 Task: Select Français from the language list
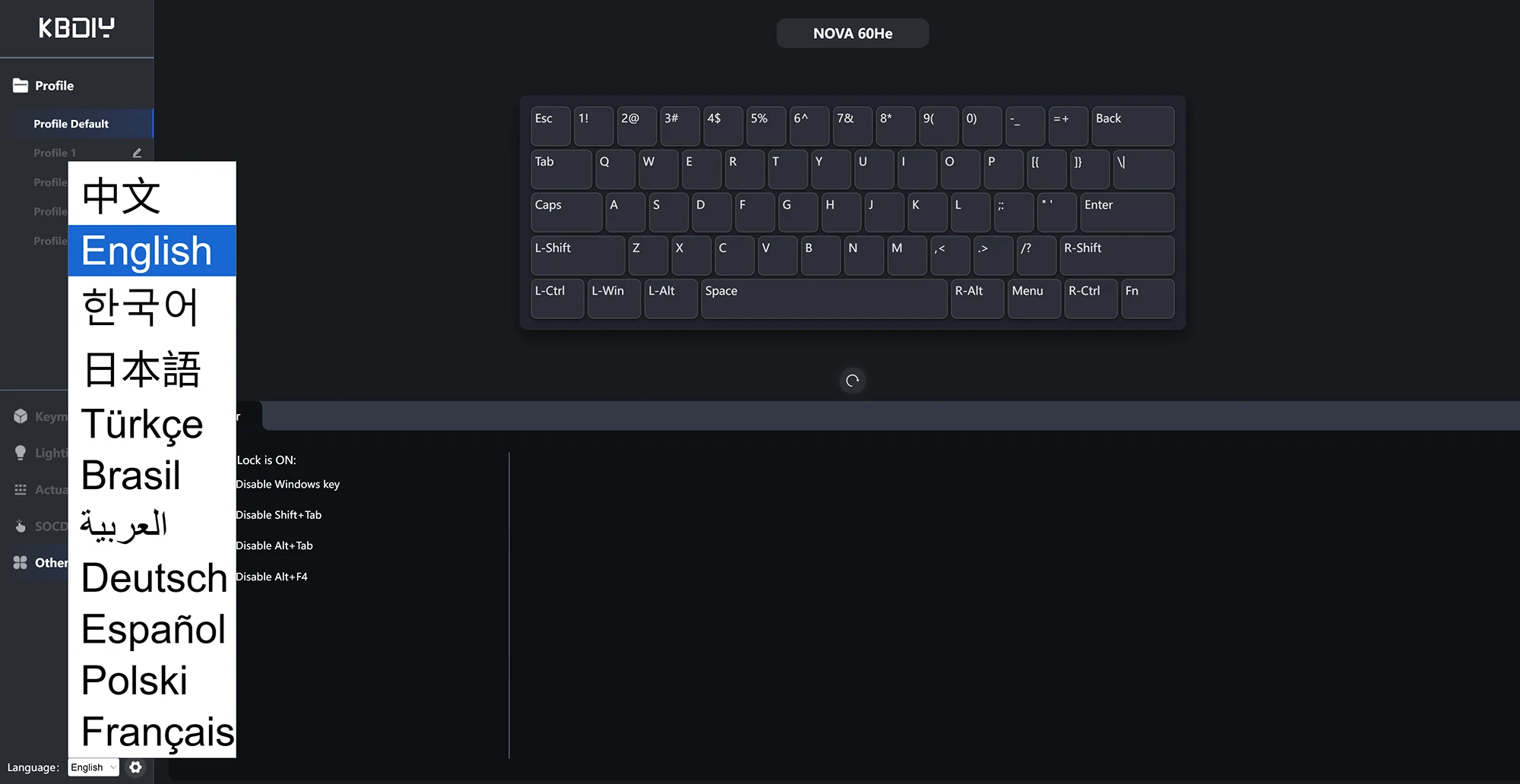152,732
